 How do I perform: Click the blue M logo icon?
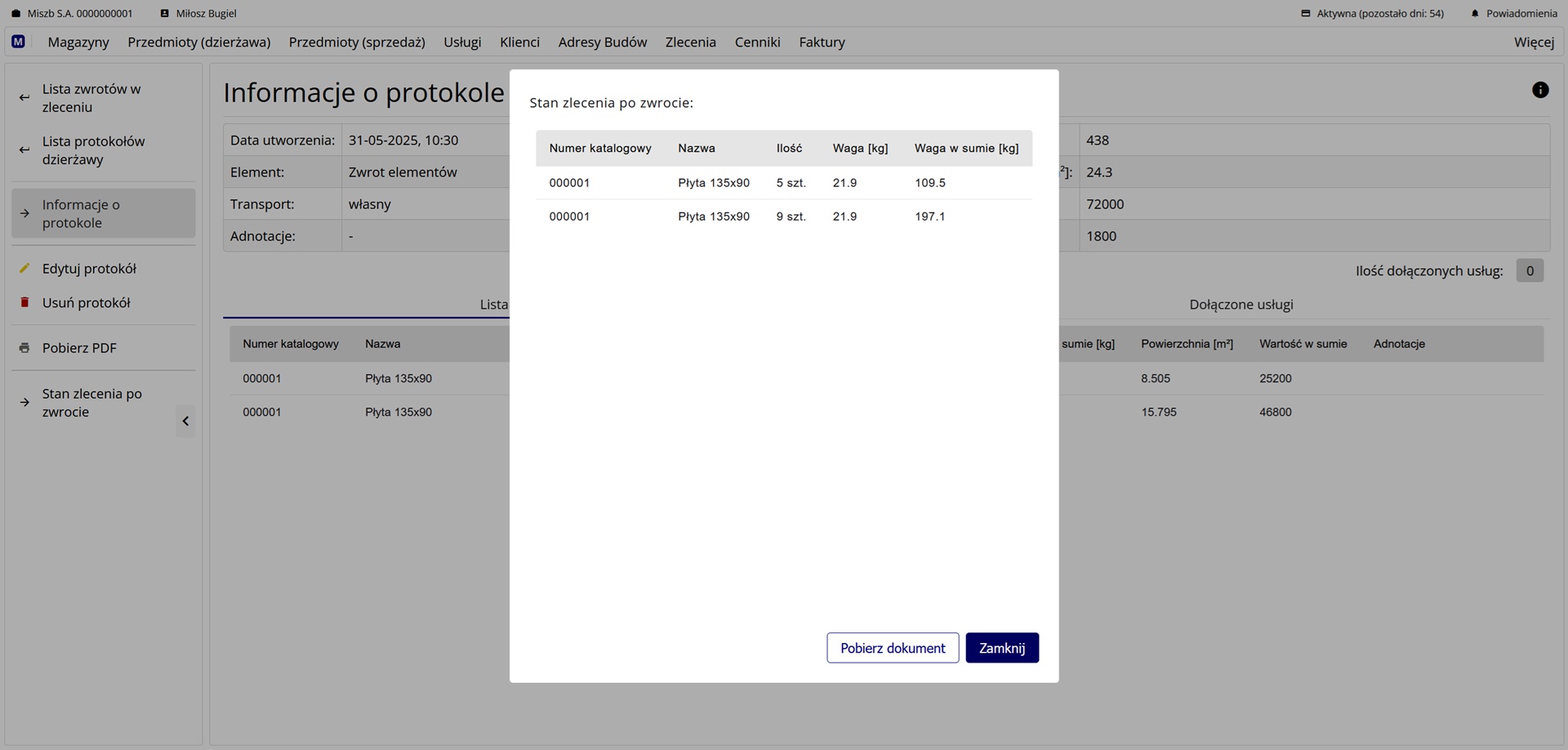(x=18, y=42)
